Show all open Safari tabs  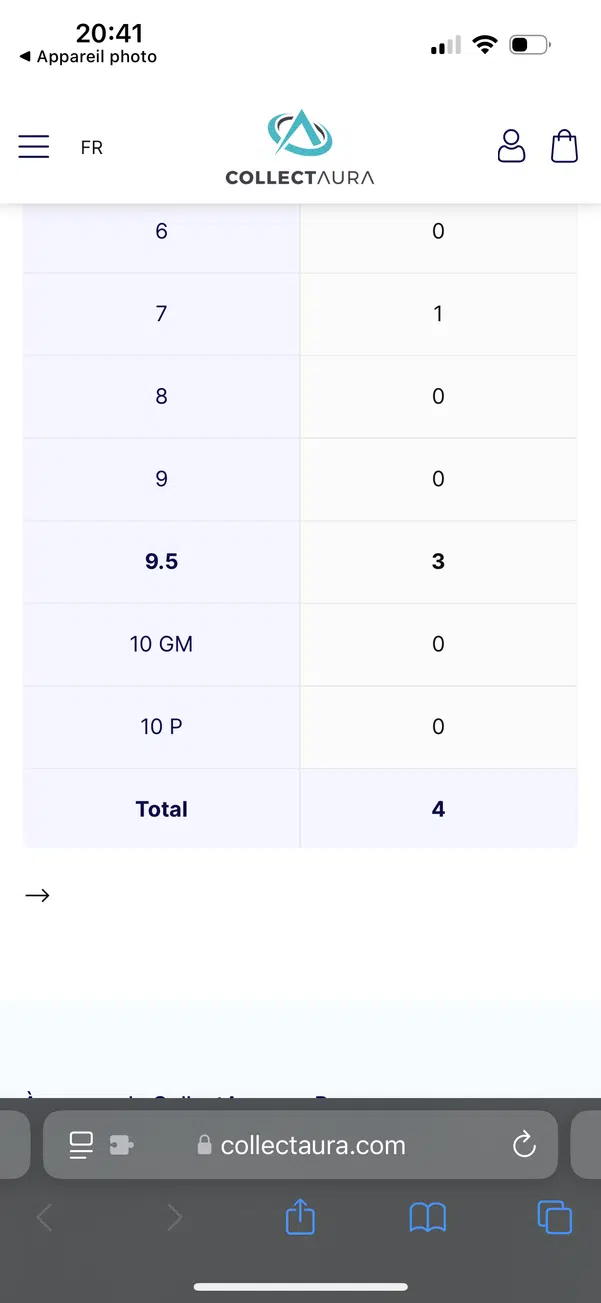tap(554, 1217)
